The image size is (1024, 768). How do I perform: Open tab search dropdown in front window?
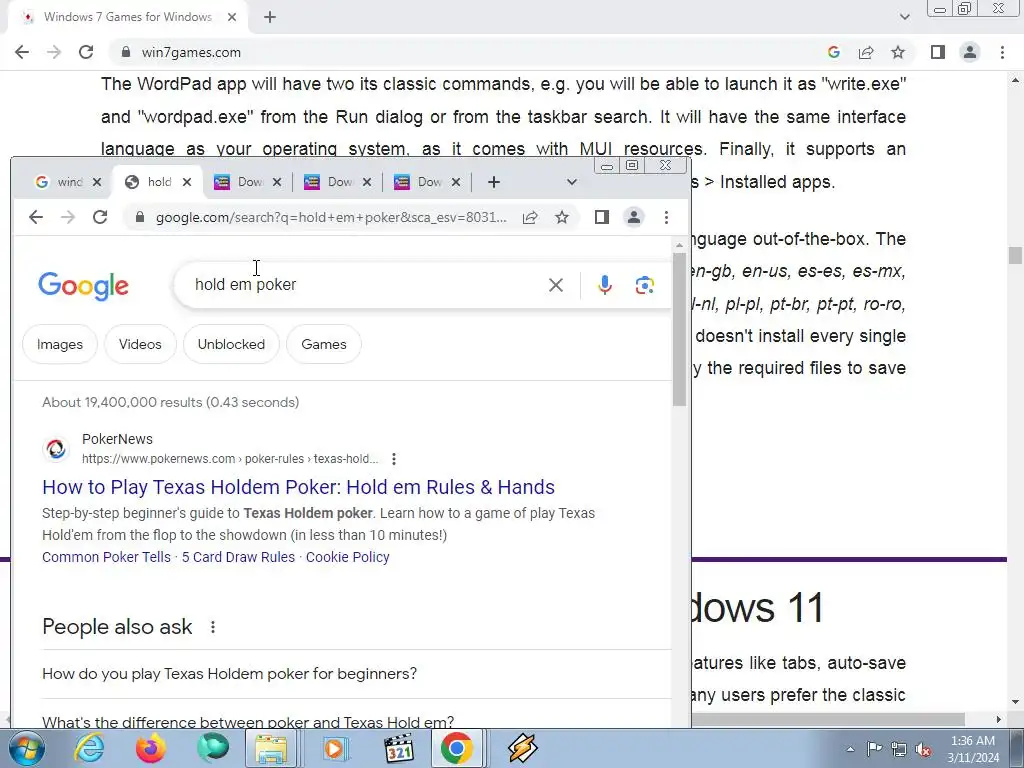pos(571,182)
